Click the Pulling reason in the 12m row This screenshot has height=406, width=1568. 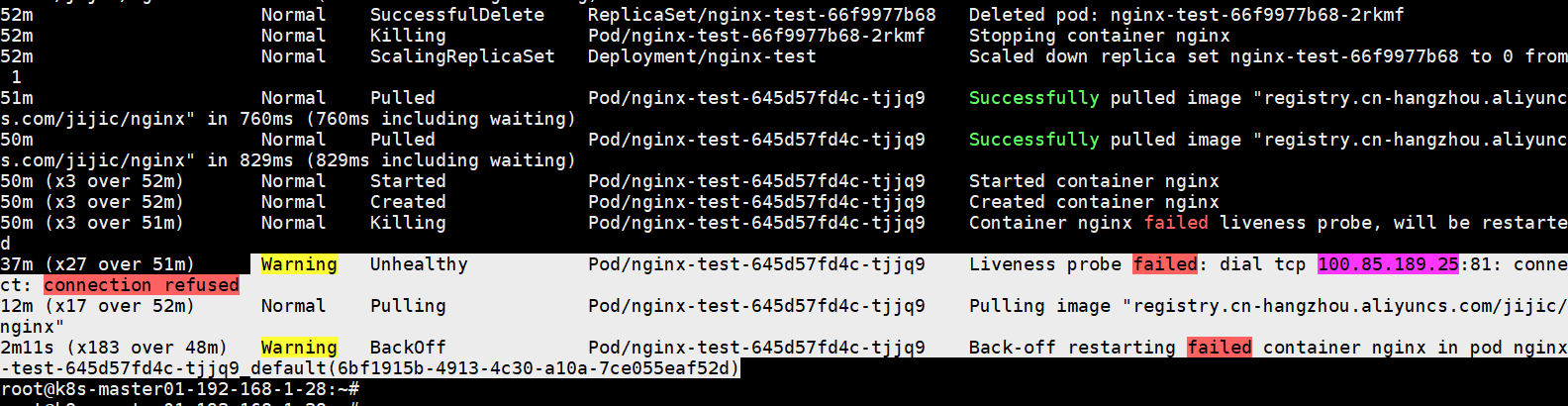[408, 306]
